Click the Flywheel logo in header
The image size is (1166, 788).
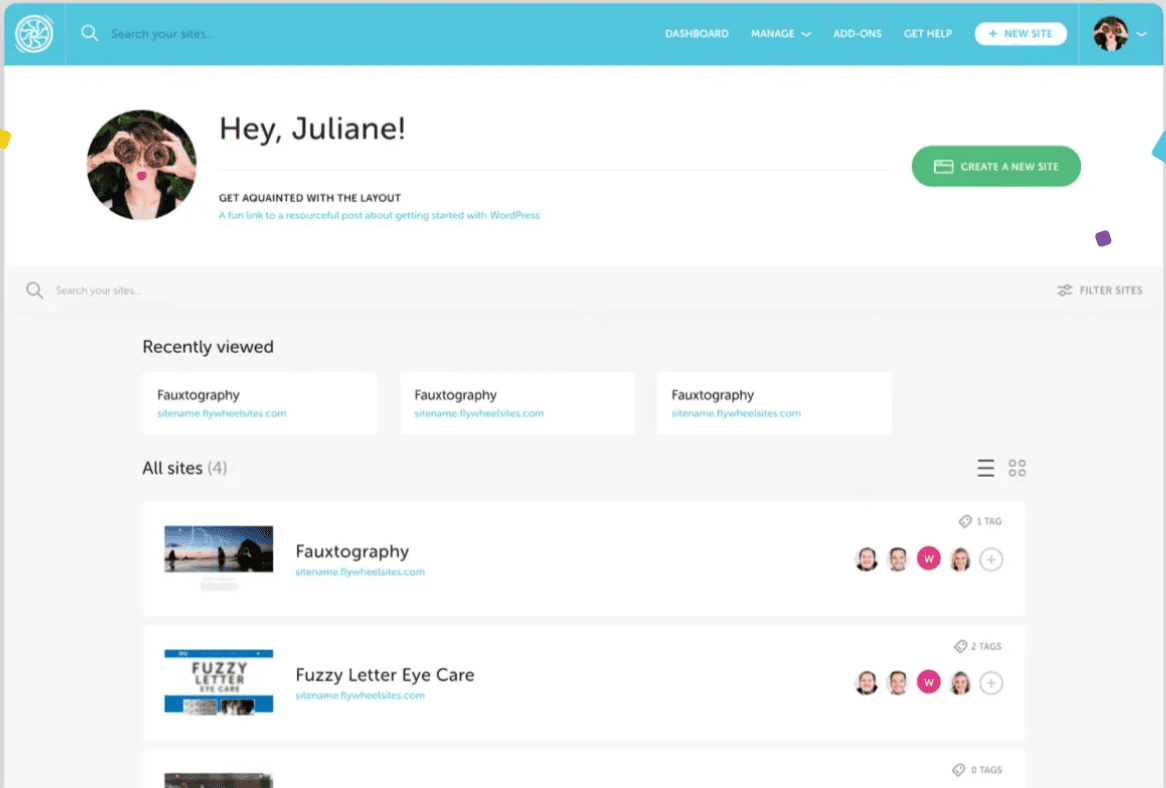(34, 34)
